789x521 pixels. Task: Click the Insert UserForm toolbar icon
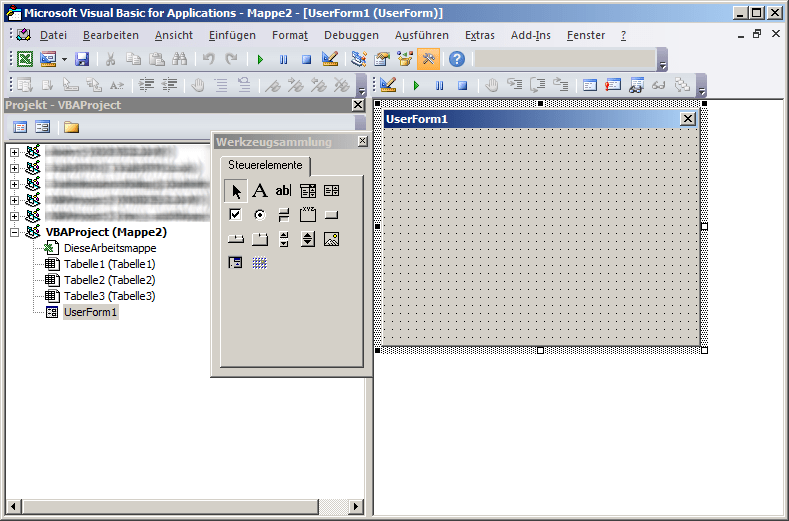48,59
